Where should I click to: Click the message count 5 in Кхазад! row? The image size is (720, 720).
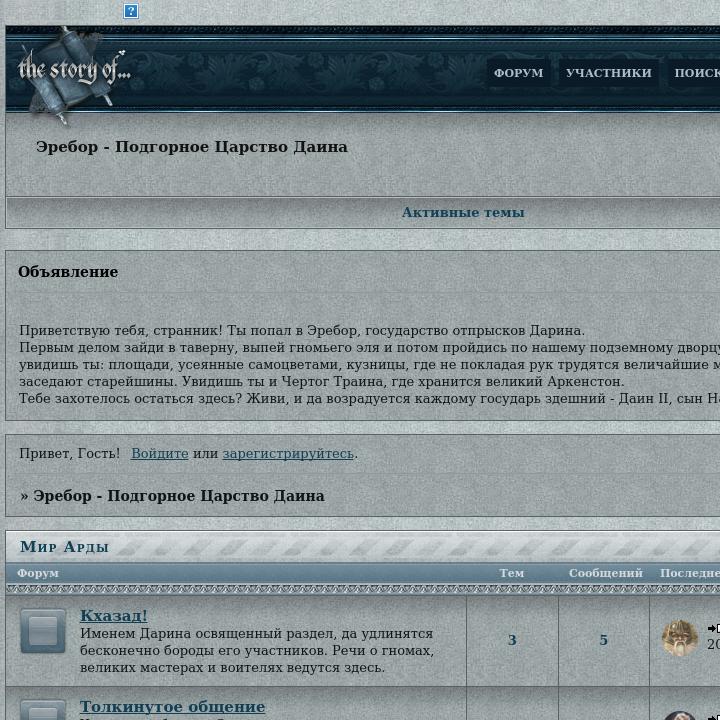coord(603,640)
